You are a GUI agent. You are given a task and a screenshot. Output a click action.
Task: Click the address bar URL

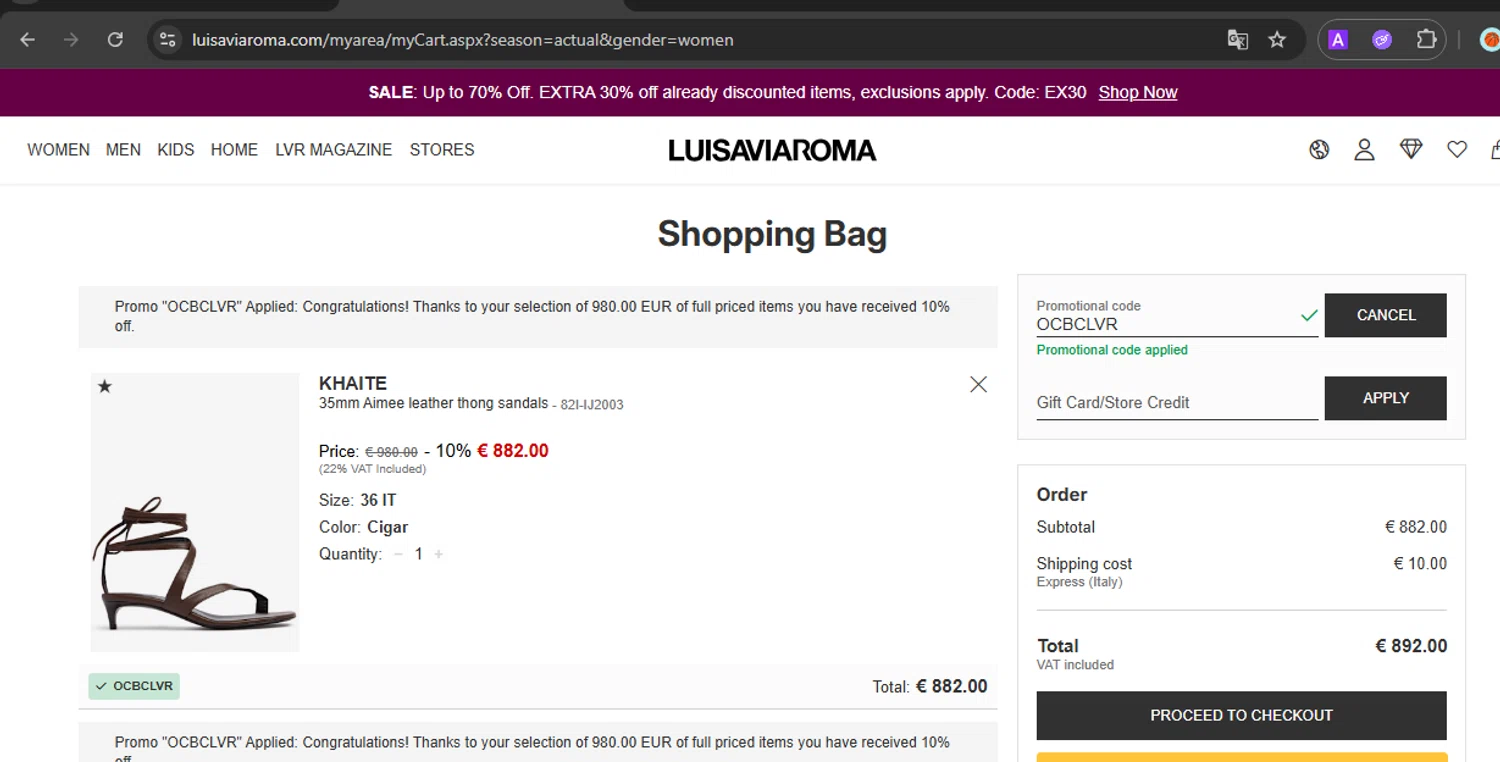click(463, 40)
